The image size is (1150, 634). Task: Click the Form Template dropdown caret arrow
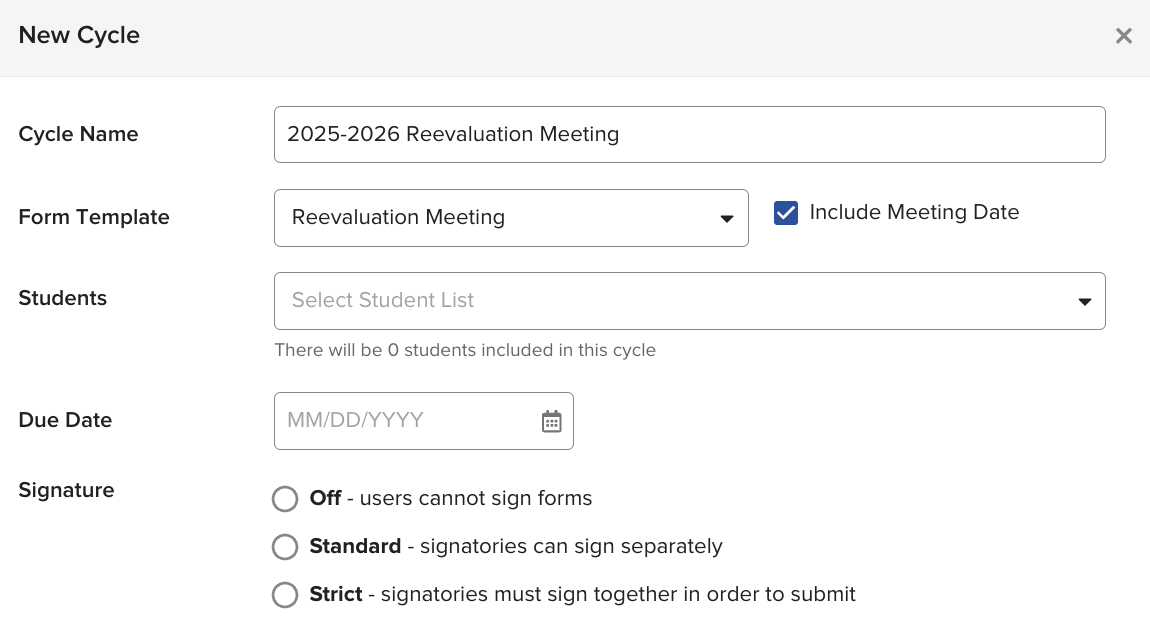[x=727, y=219]
